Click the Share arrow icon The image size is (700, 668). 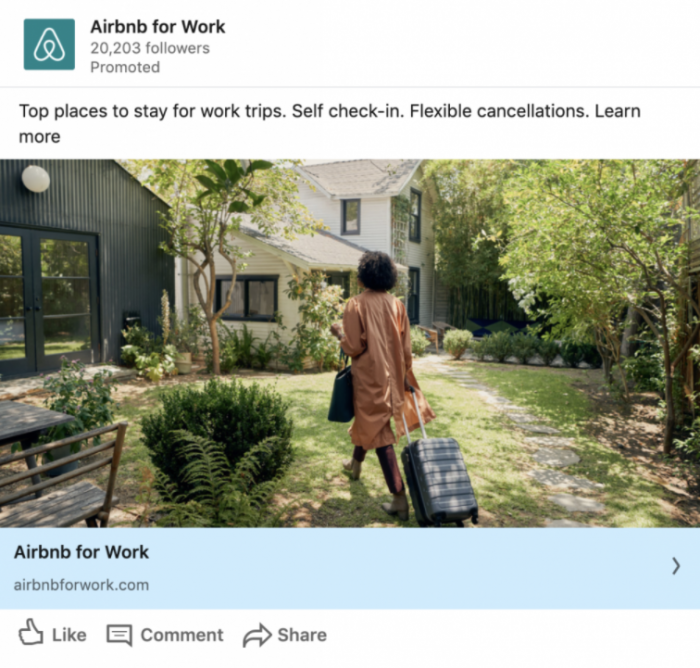pos(257,635)
